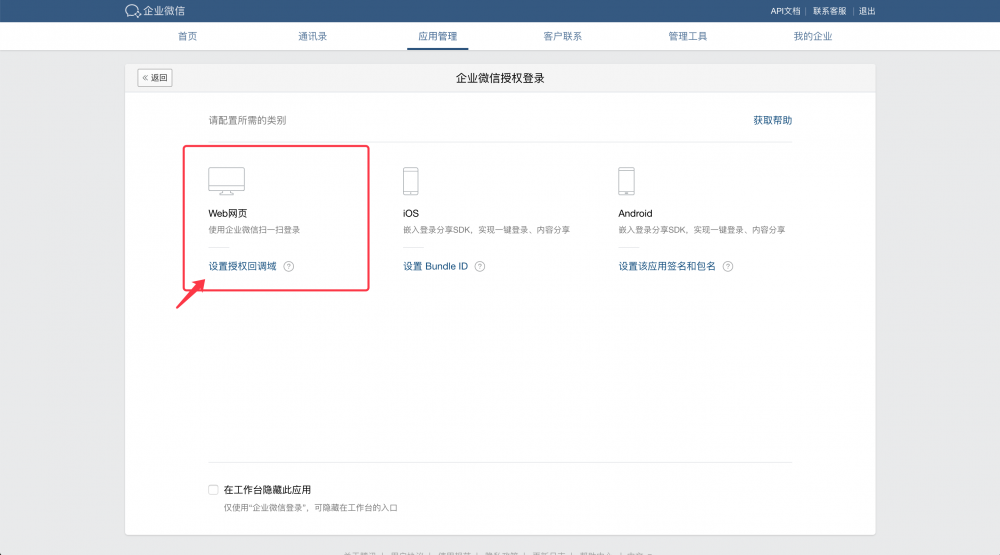
Task: Go to 首页 tab
Action: (x=188, y=36)
